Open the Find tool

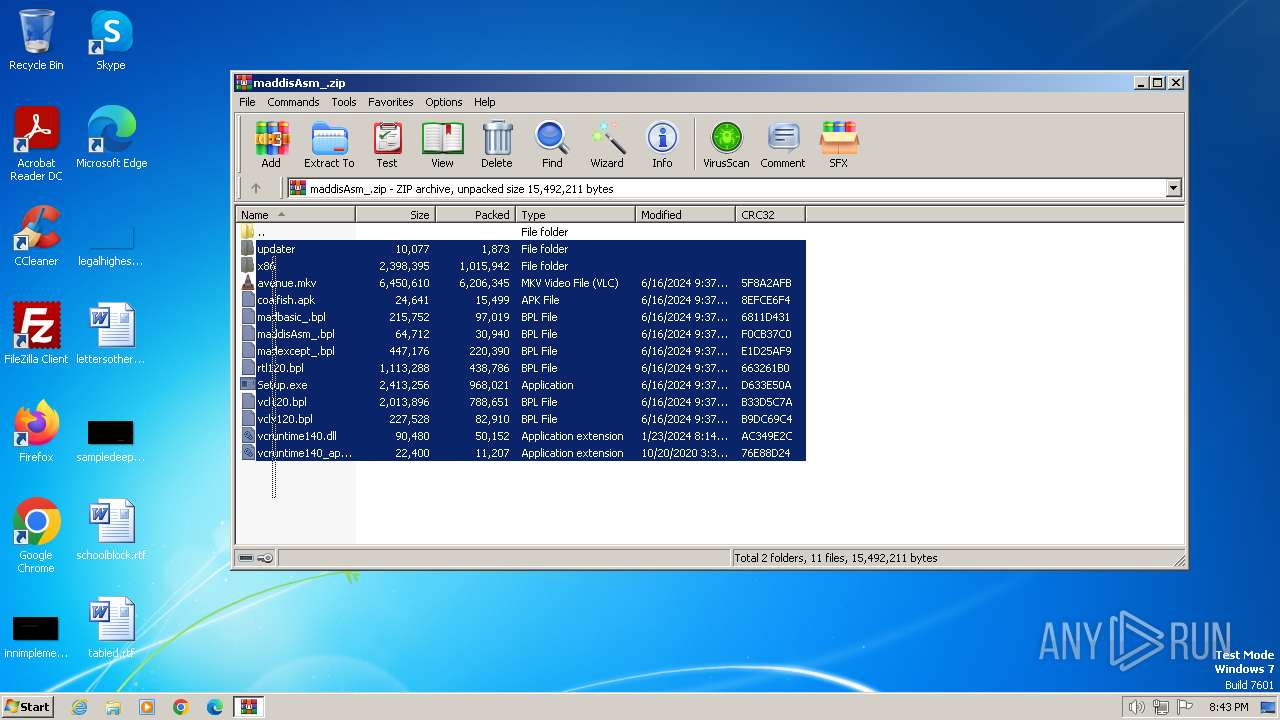coord(552,145)
